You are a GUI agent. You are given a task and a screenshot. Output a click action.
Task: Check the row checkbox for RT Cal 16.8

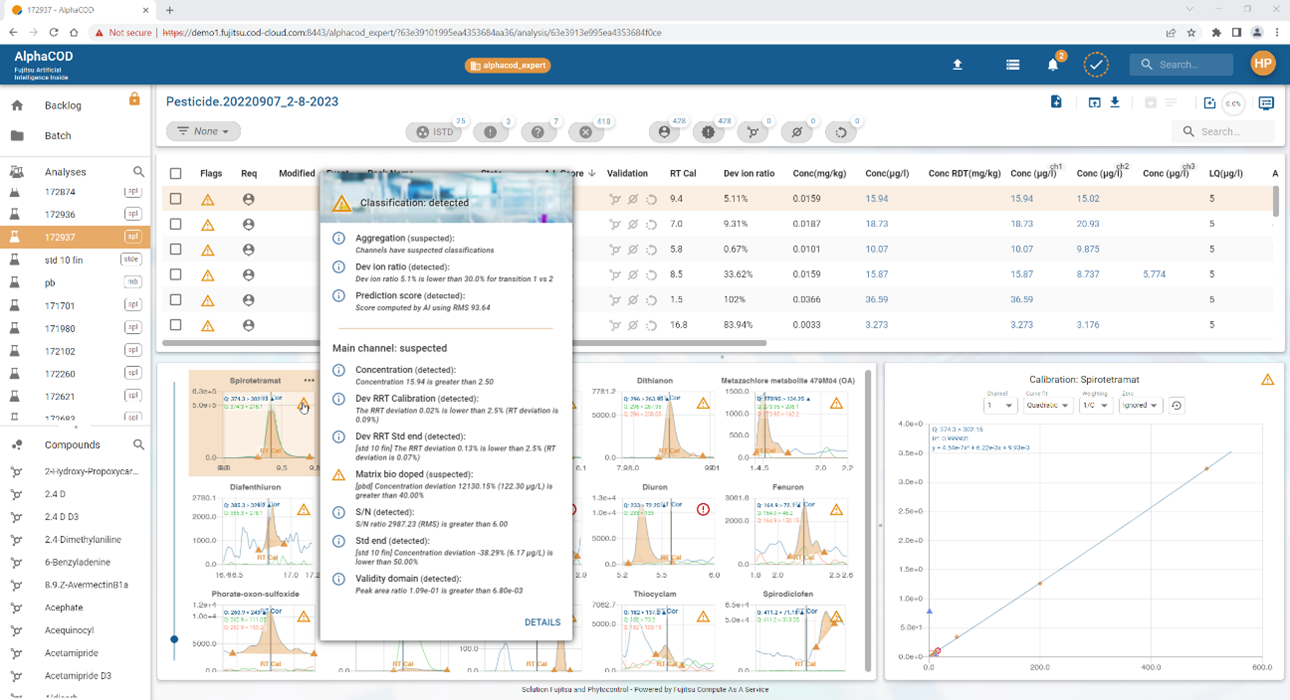(x=176, y=325)
